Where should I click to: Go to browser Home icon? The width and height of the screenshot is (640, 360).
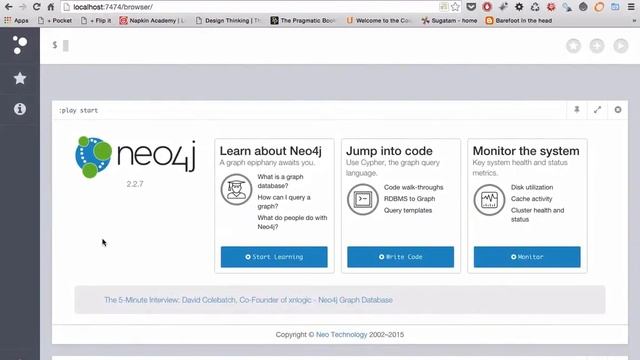click(x=51, y=7)
